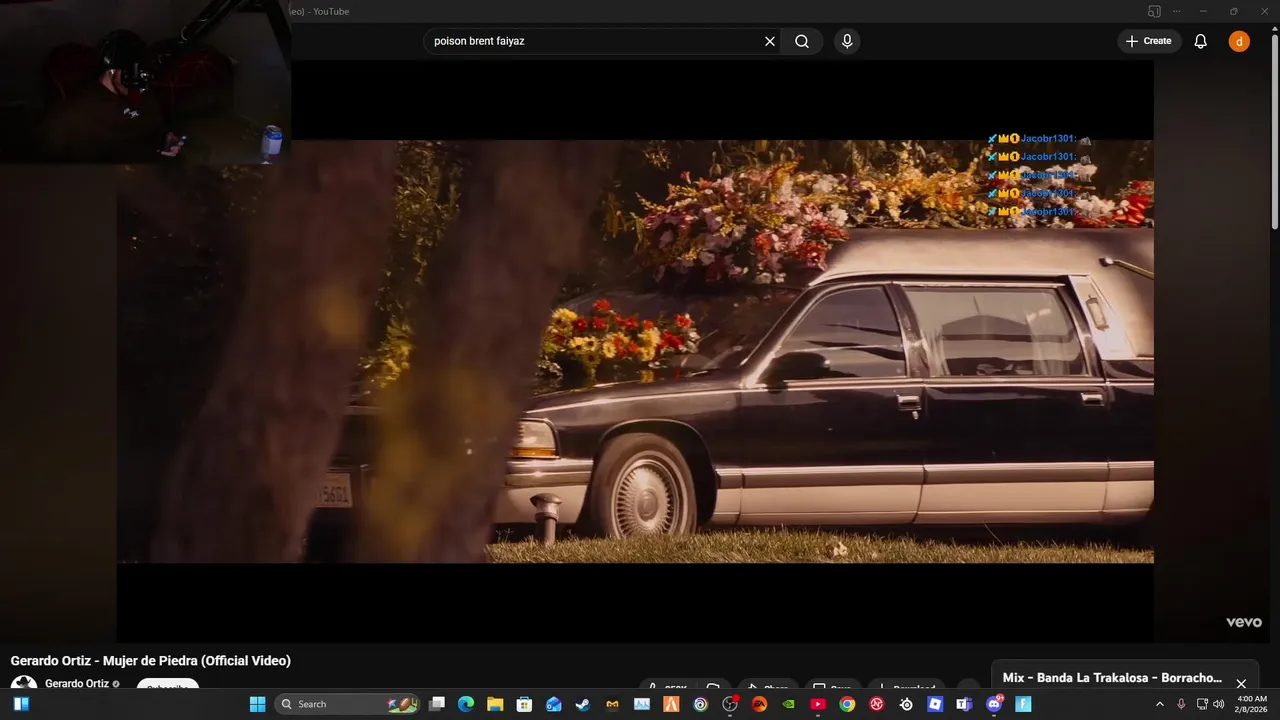1280x720 pixels.
Task: Open Gerardo Ortiz channel name link
Action: 77,684
